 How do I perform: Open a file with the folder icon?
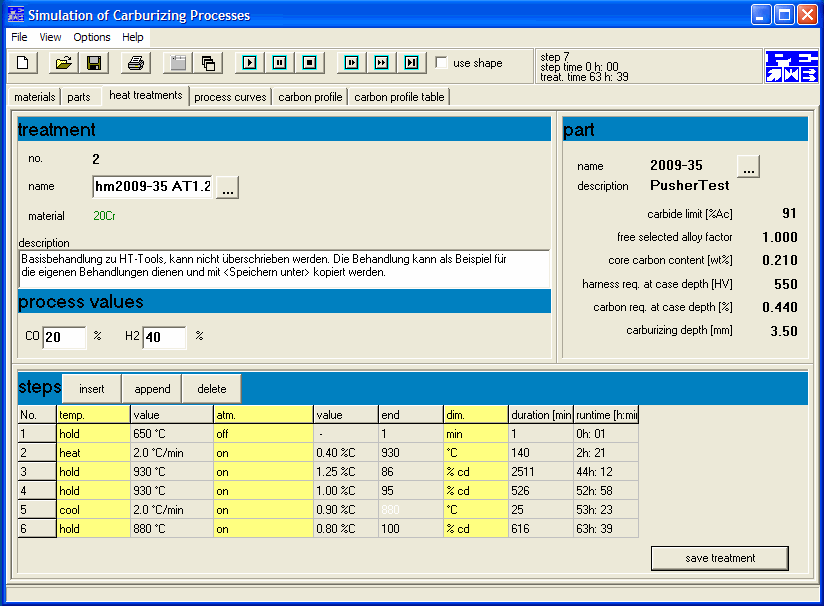[64, 63]
